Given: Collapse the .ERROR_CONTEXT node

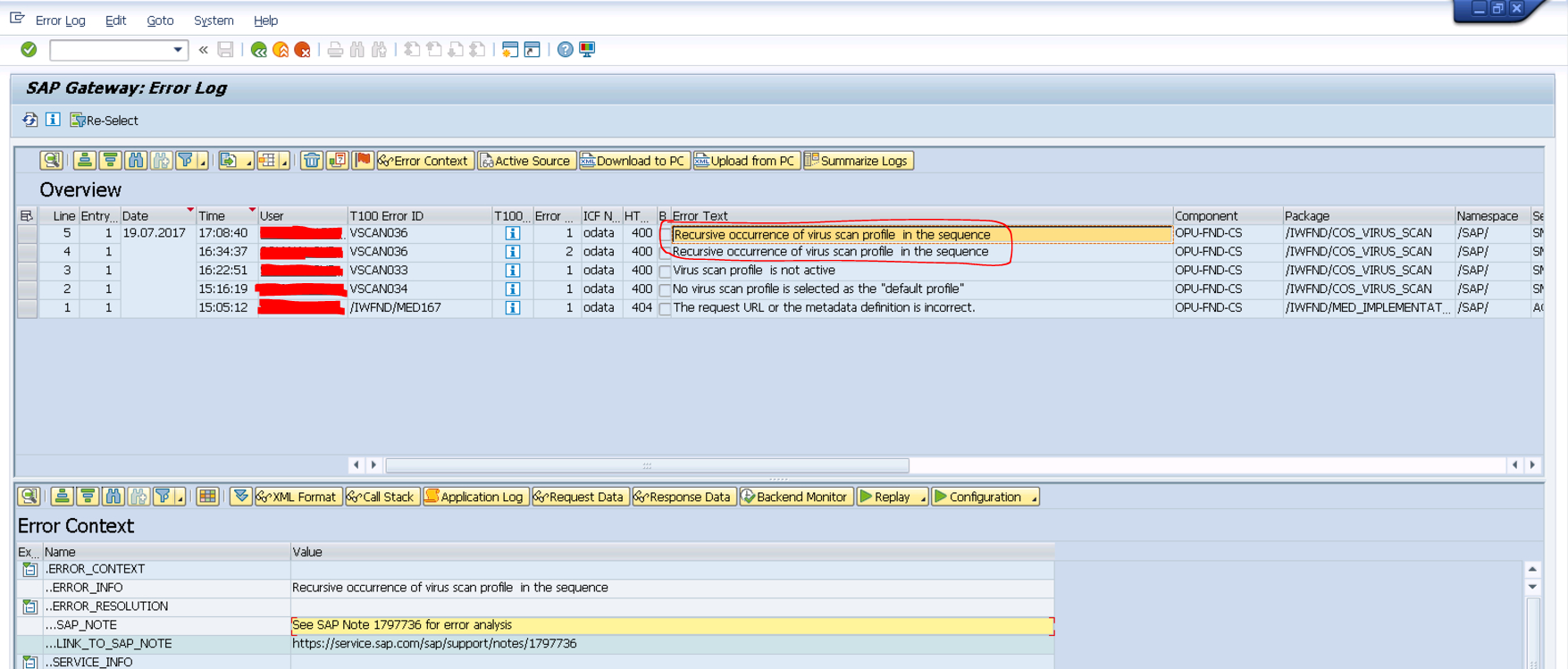Looking at the screenshot, I should (x=29, y=569).
